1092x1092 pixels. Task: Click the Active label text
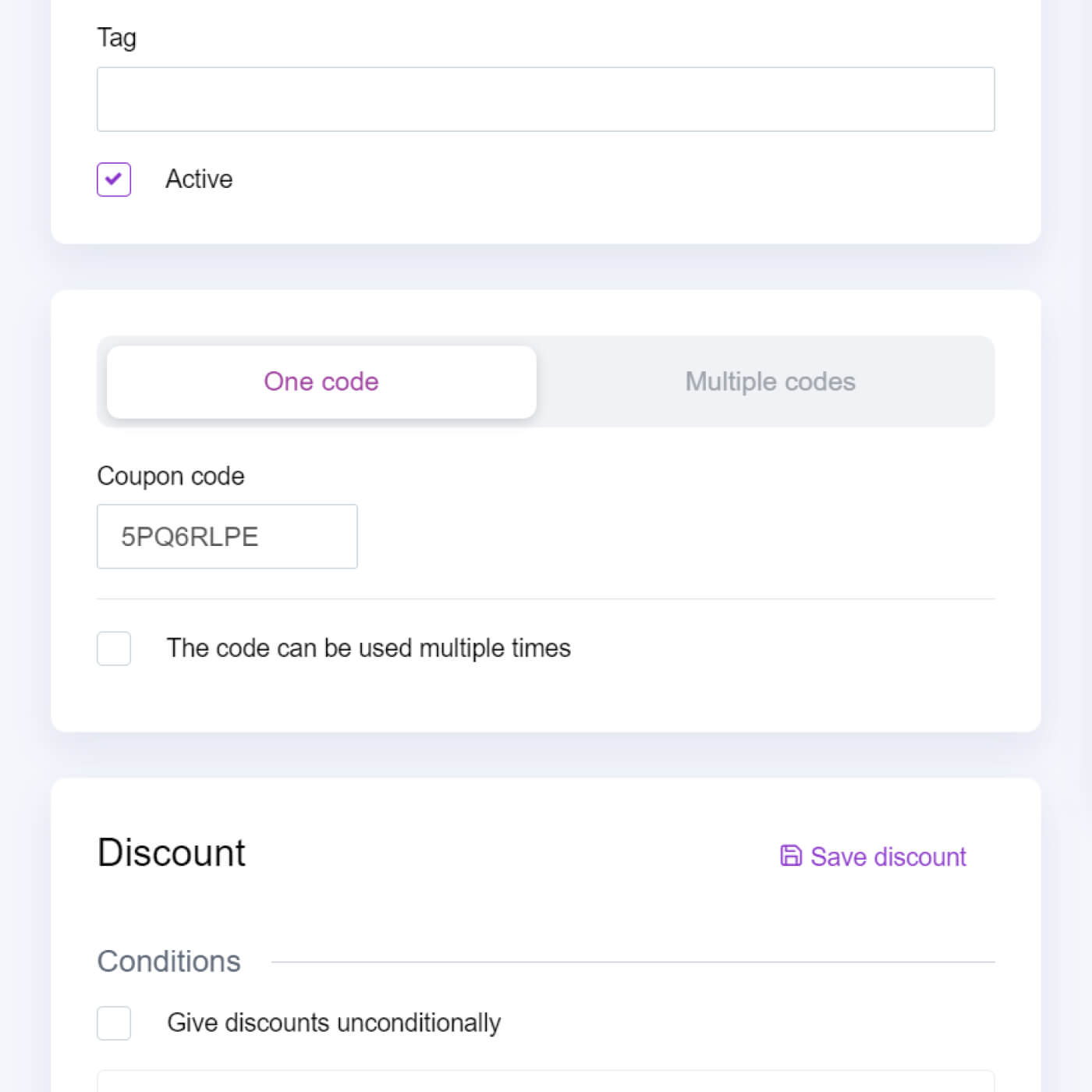(199, 179)
